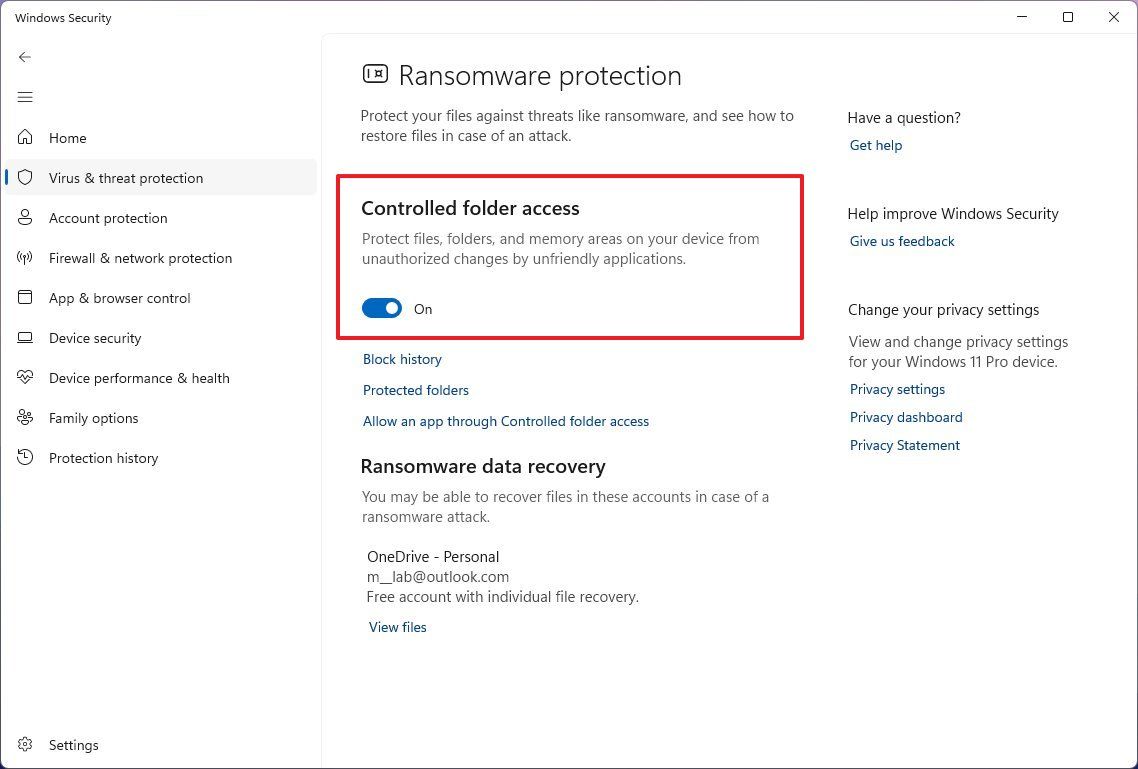Click the Device security laptop icon
This screenshot has height=769, width=1138.
(x=25, y=338)
